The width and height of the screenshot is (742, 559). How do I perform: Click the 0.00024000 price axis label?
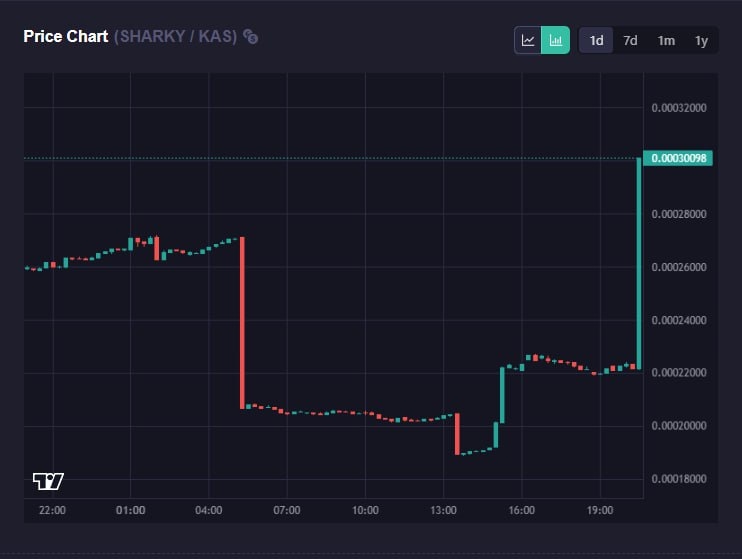tap(679, 320)
